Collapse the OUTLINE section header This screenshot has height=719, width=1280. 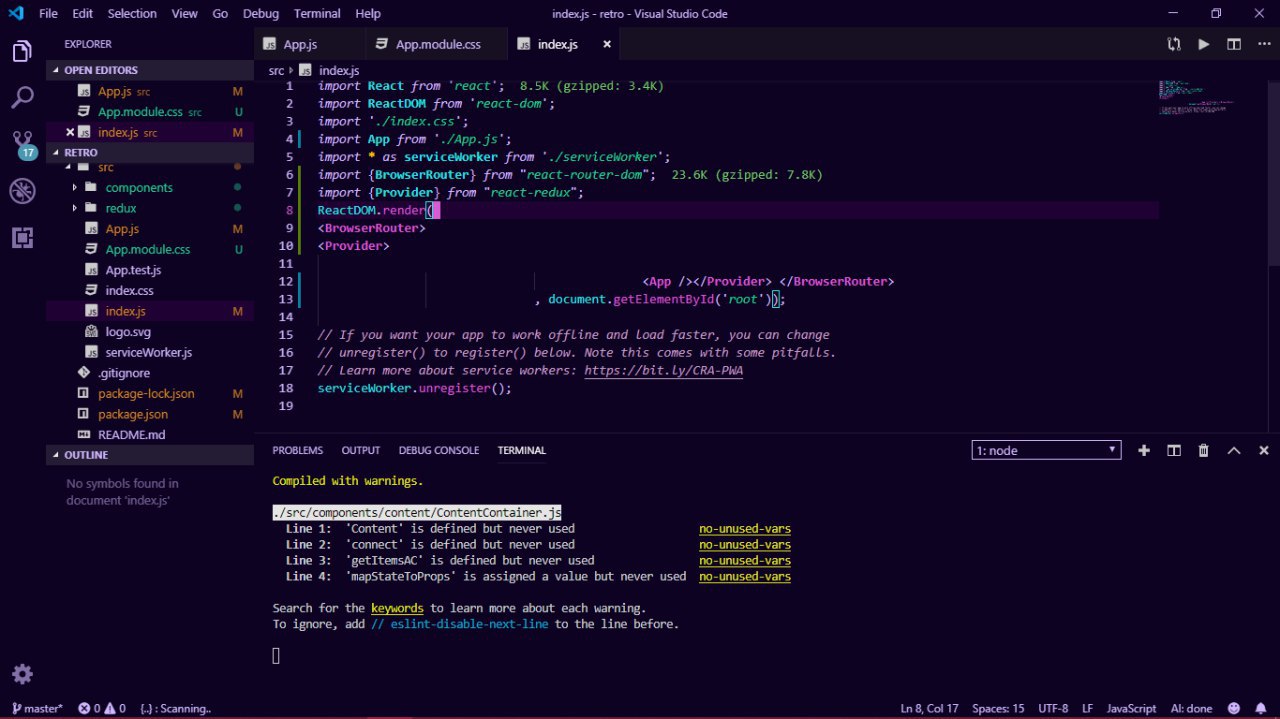87,455
